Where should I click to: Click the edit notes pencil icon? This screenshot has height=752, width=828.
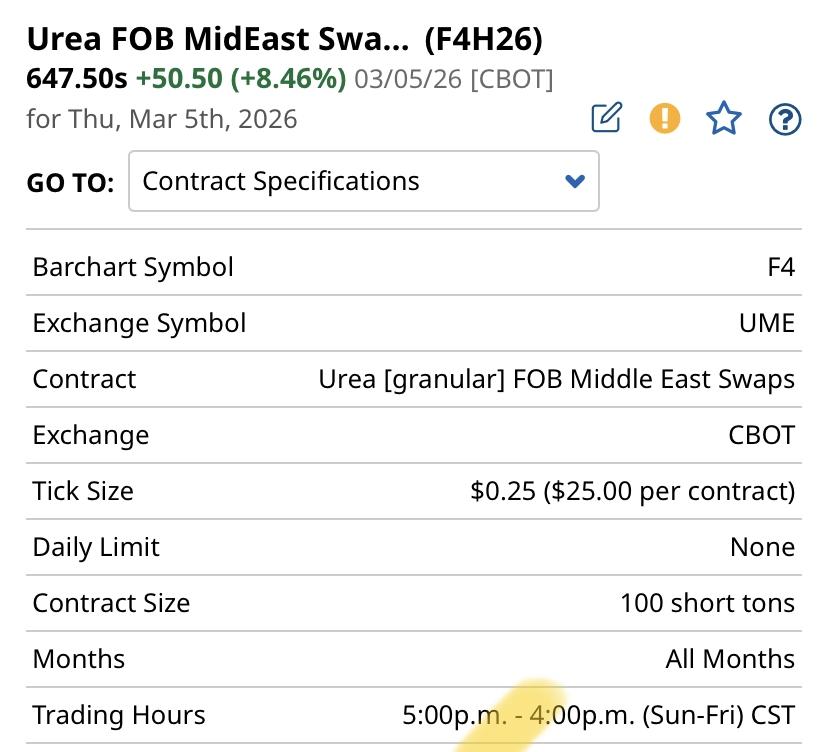[x=606, y=119]
